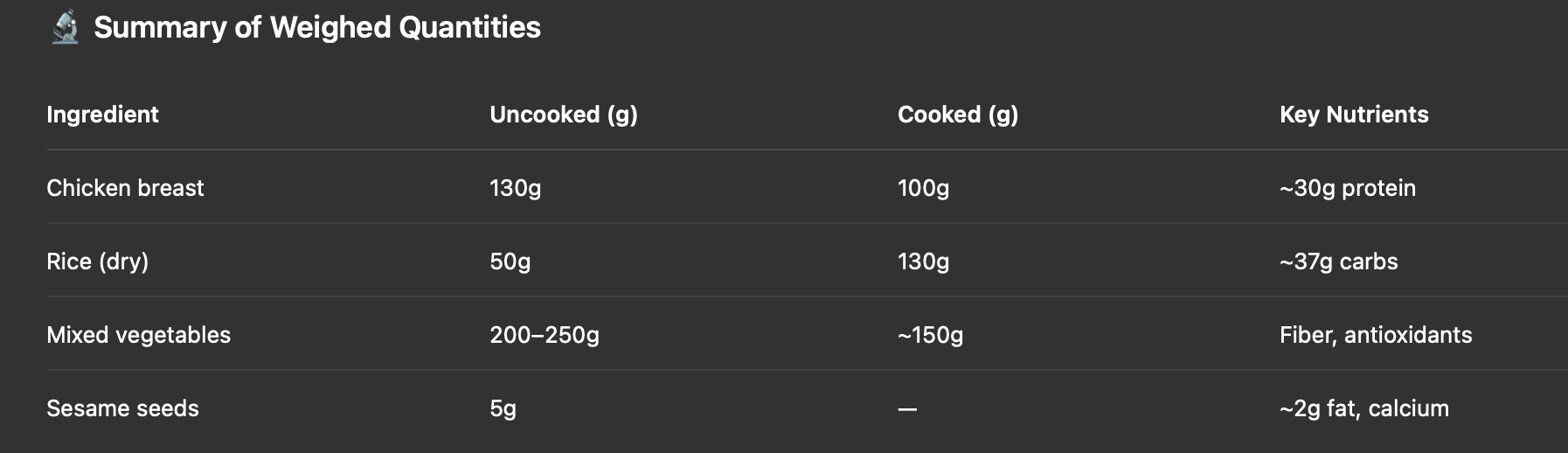Click the Uncooked (g) column header

click(564, 115)
